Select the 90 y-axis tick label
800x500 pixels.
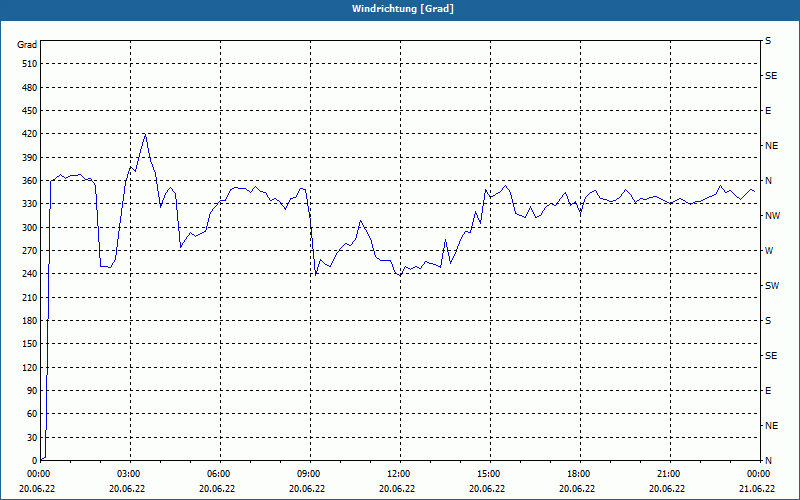click(32, 391)
